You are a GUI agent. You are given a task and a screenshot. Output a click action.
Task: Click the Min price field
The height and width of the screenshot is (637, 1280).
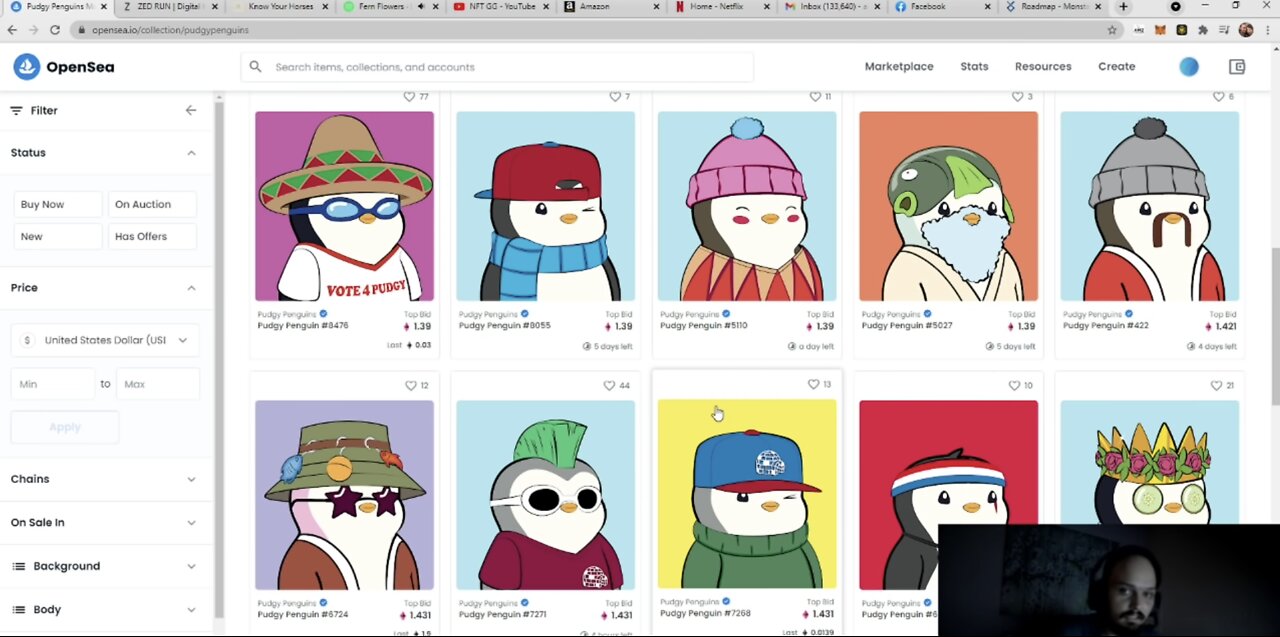coord(53,384)
